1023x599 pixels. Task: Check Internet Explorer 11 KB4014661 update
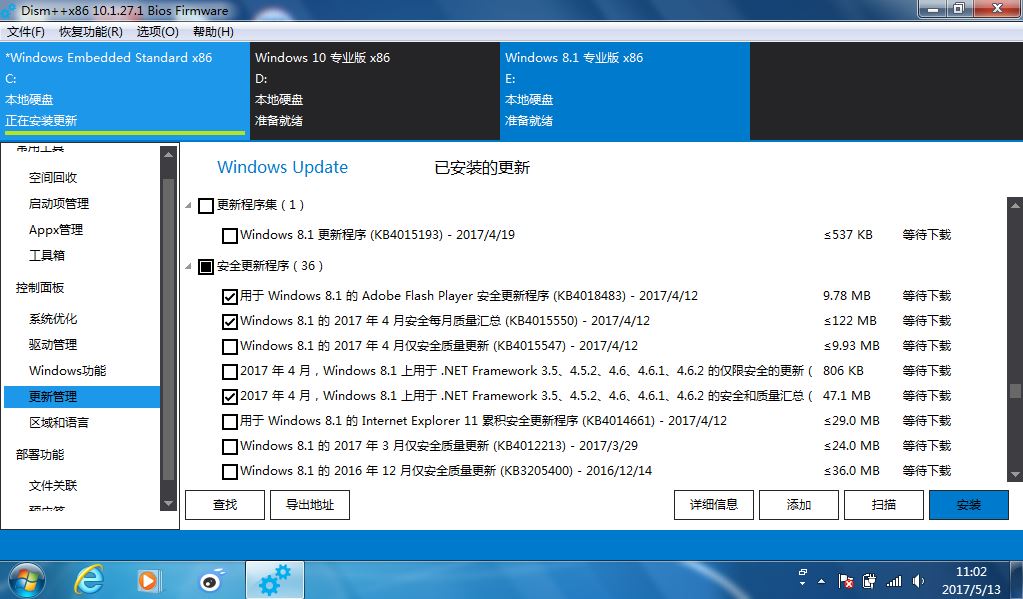point(230,421)
